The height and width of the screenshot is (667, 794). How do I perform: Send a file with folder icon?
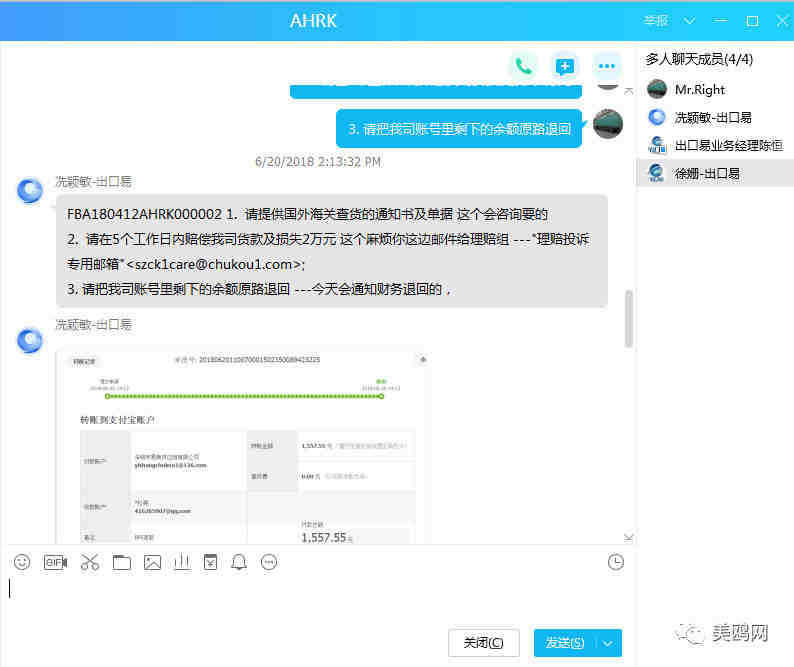pos(122,562)
